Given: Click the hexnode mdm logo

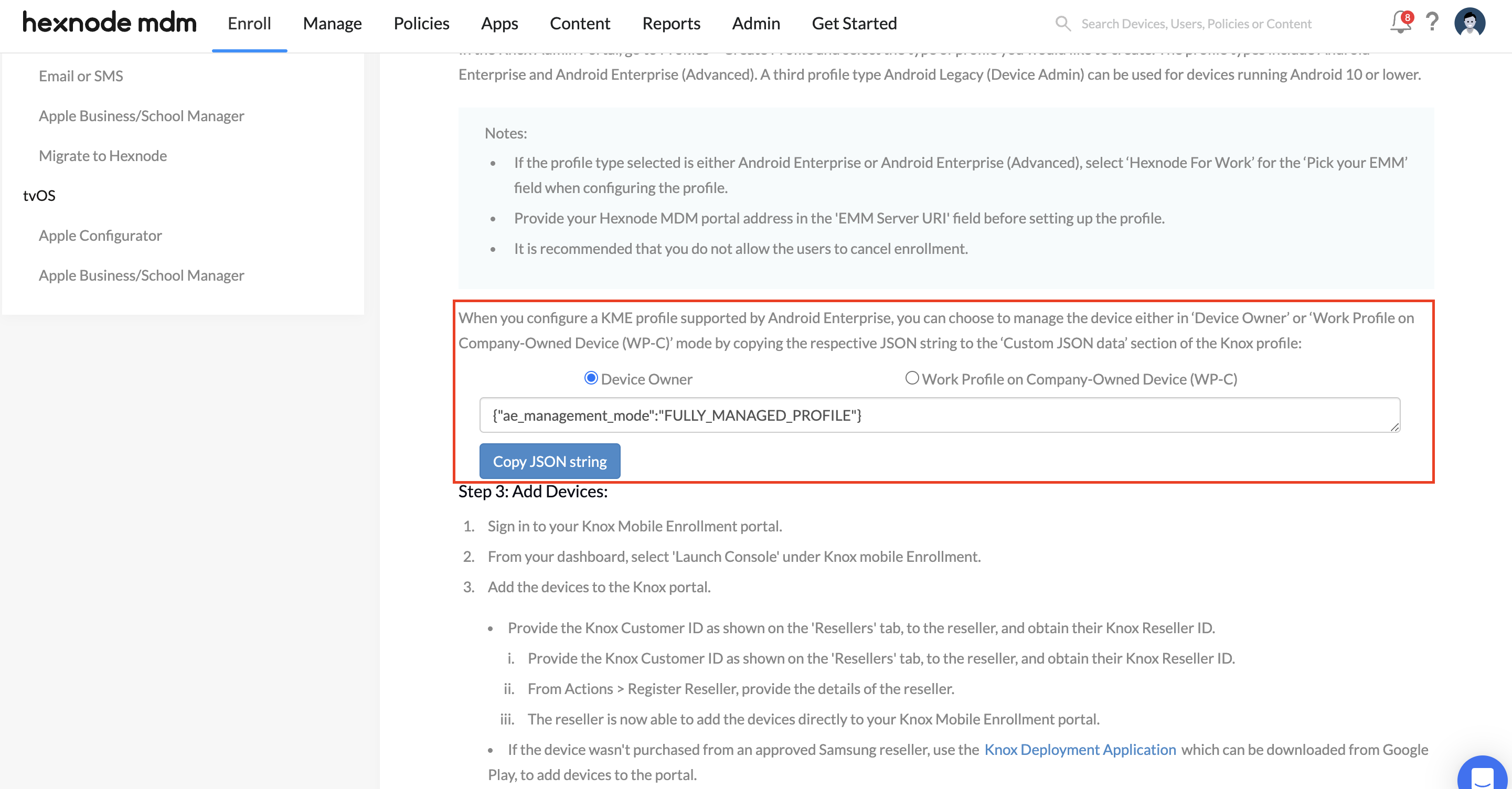Looking at the screenshot, I should point(110,23).
